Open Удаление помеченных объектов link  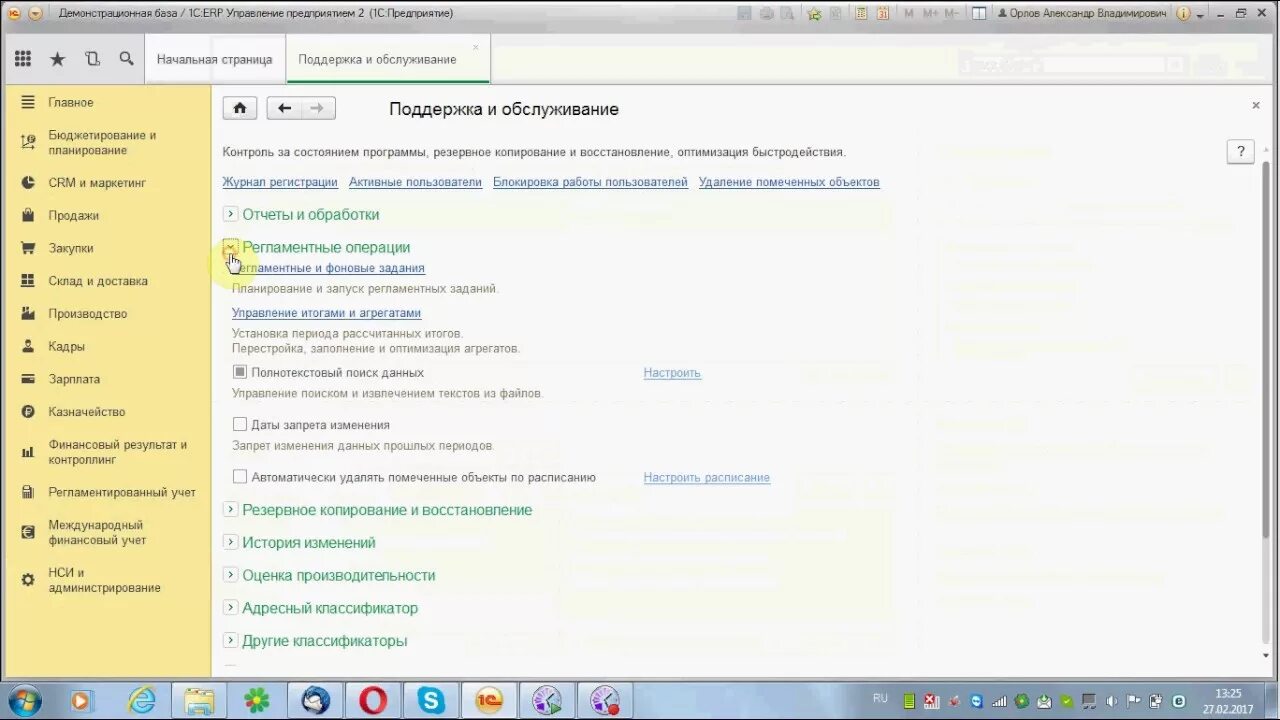pyautogui.click(x=789, y=182)
